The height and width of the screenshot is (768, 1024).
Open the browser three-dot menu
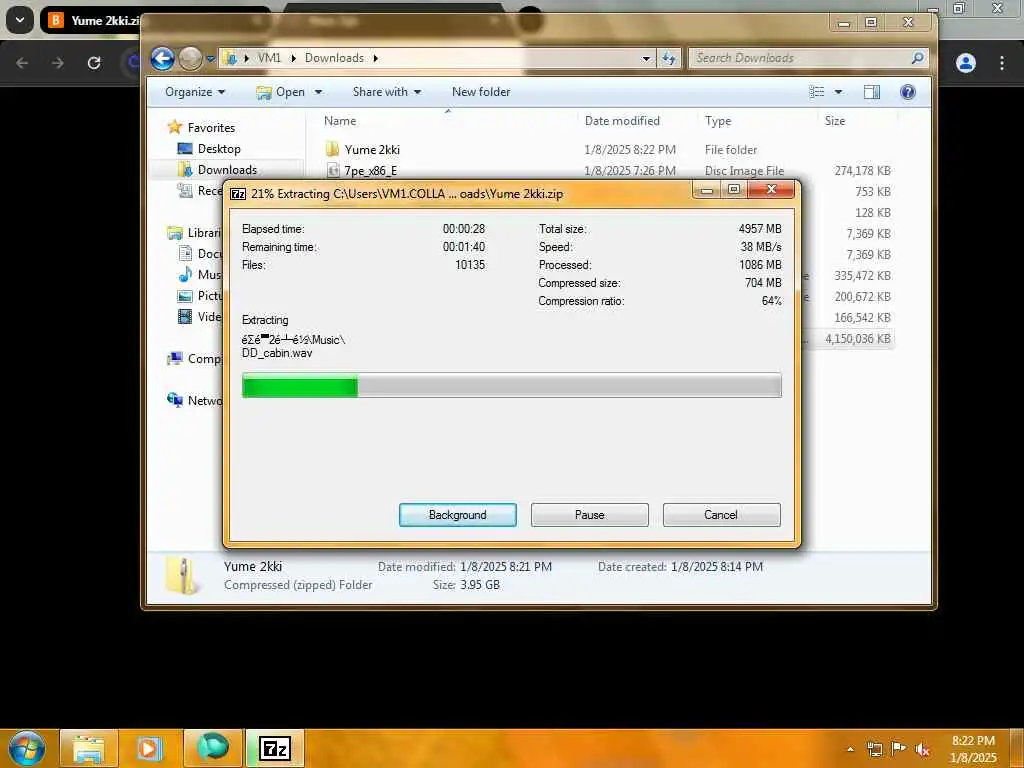[x=1002, y=63]
